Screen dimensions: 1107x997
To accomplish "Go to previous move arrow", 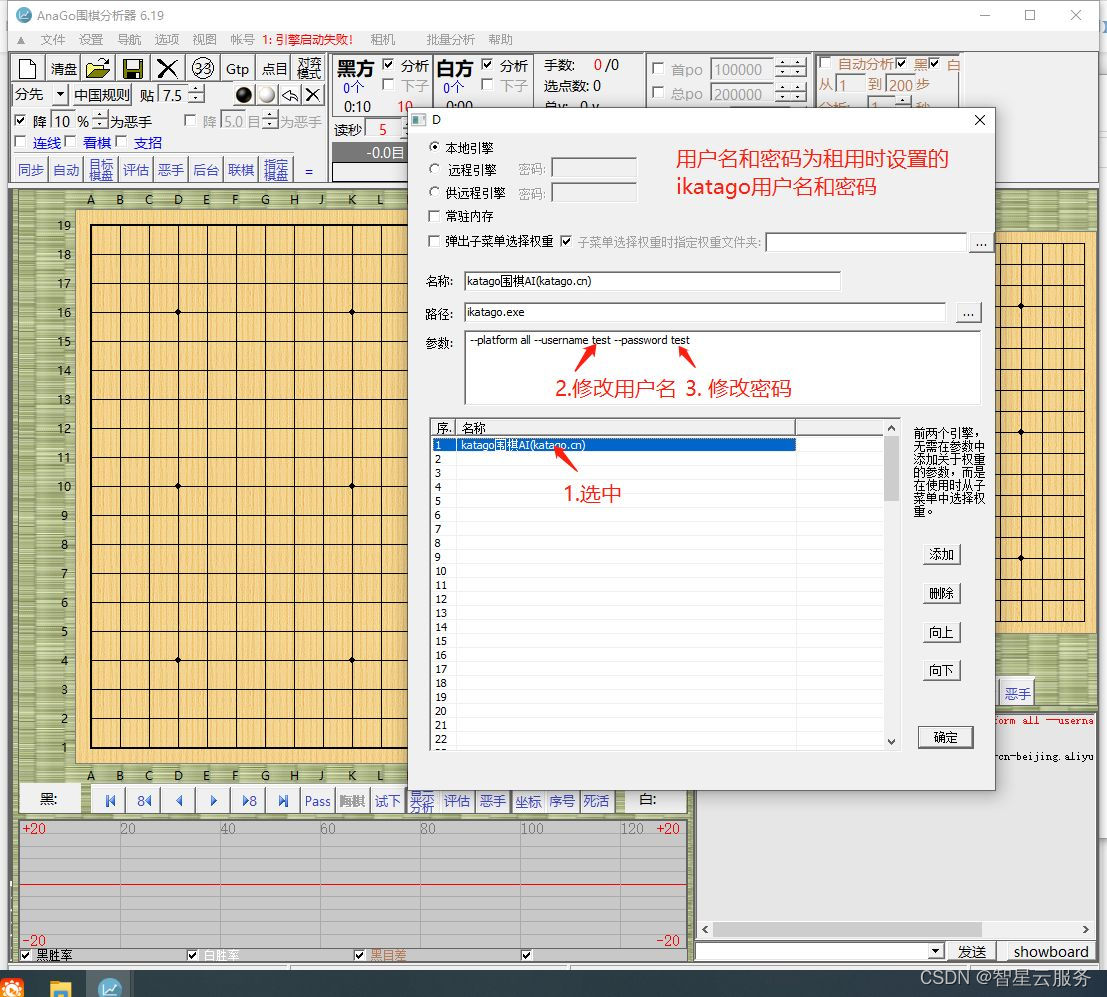I will click(179, 801).
